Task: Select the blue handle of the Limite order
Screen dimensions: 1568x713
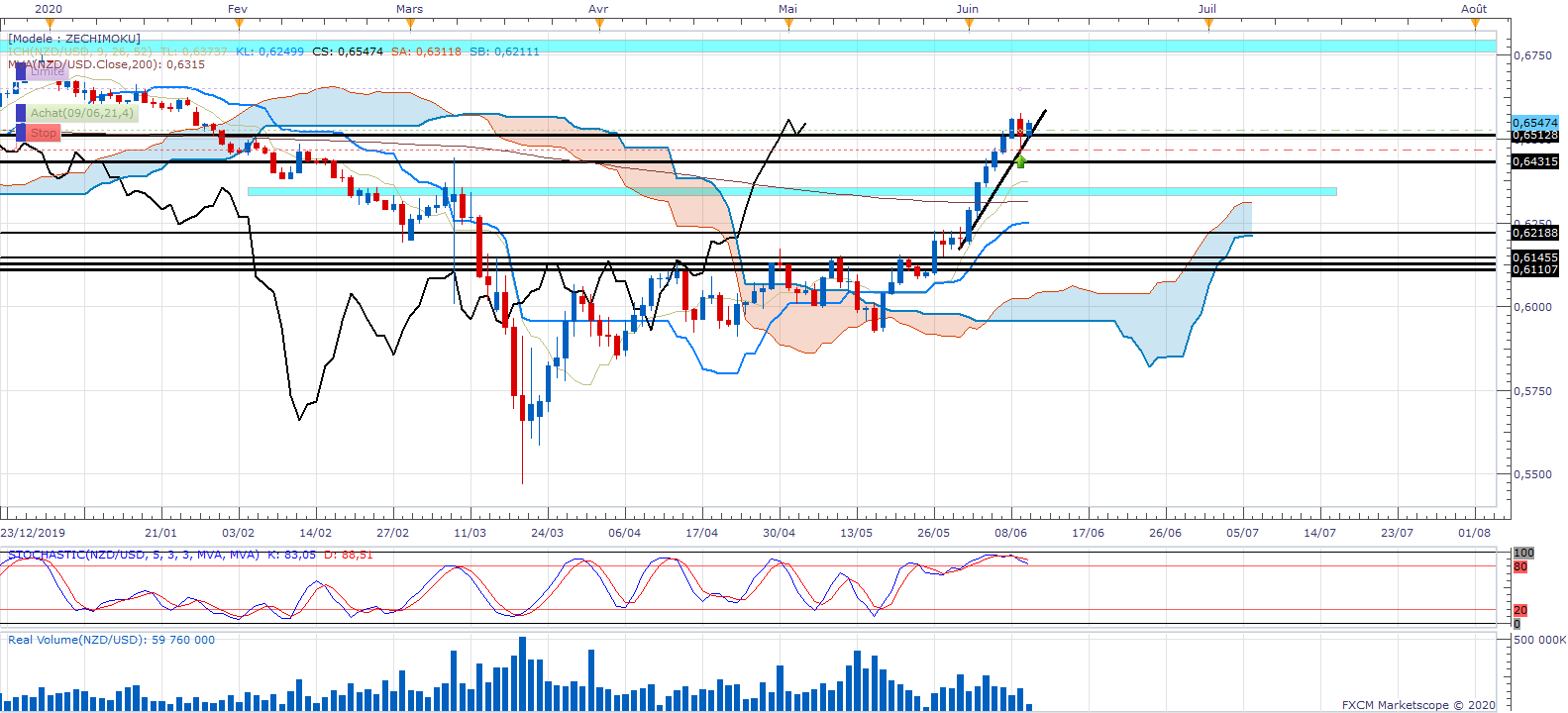Action: (21, 71)
